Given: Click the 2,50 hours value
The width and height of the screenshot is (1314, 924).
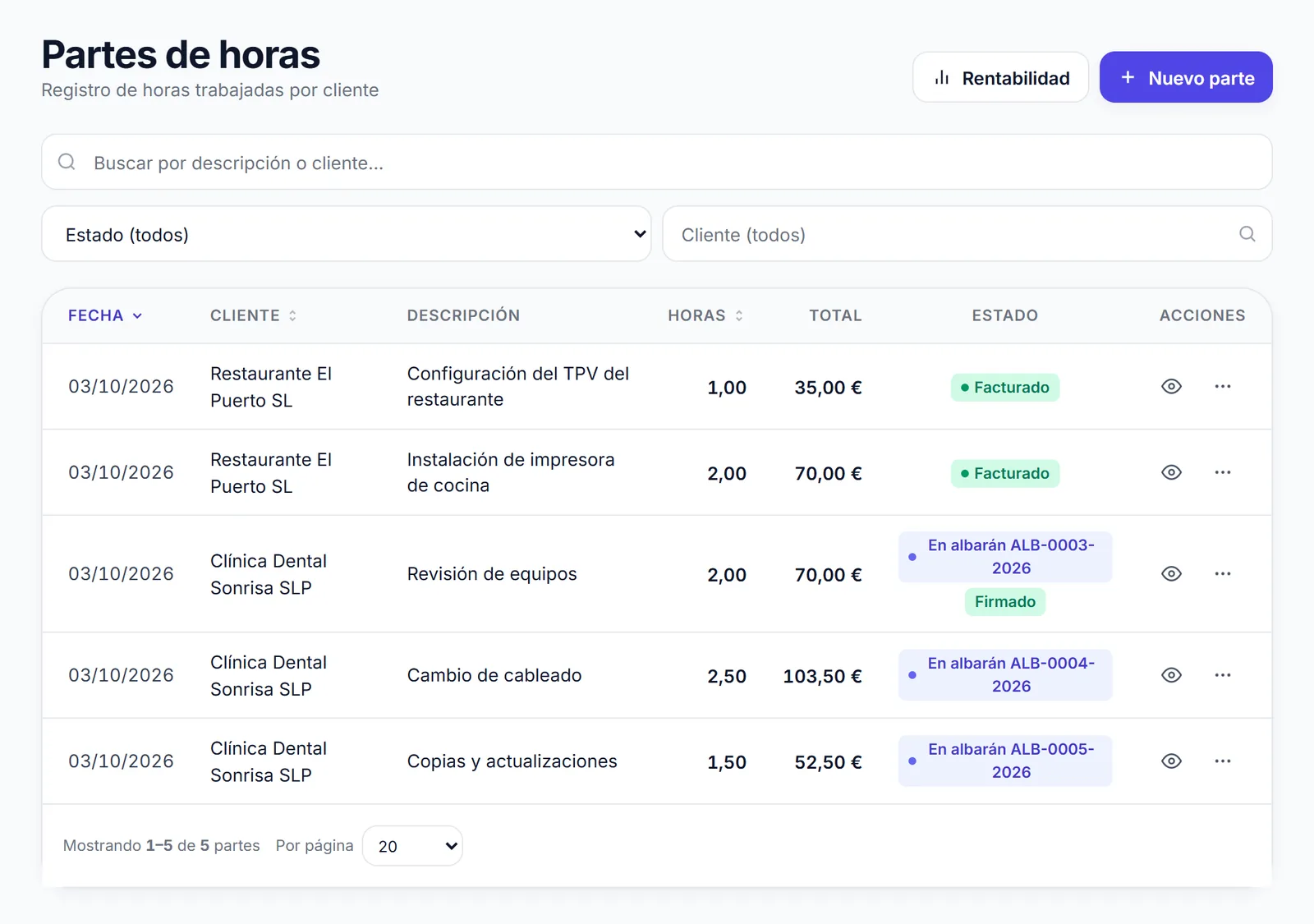Looking at the screenshot, I should (x=727, y=676).
